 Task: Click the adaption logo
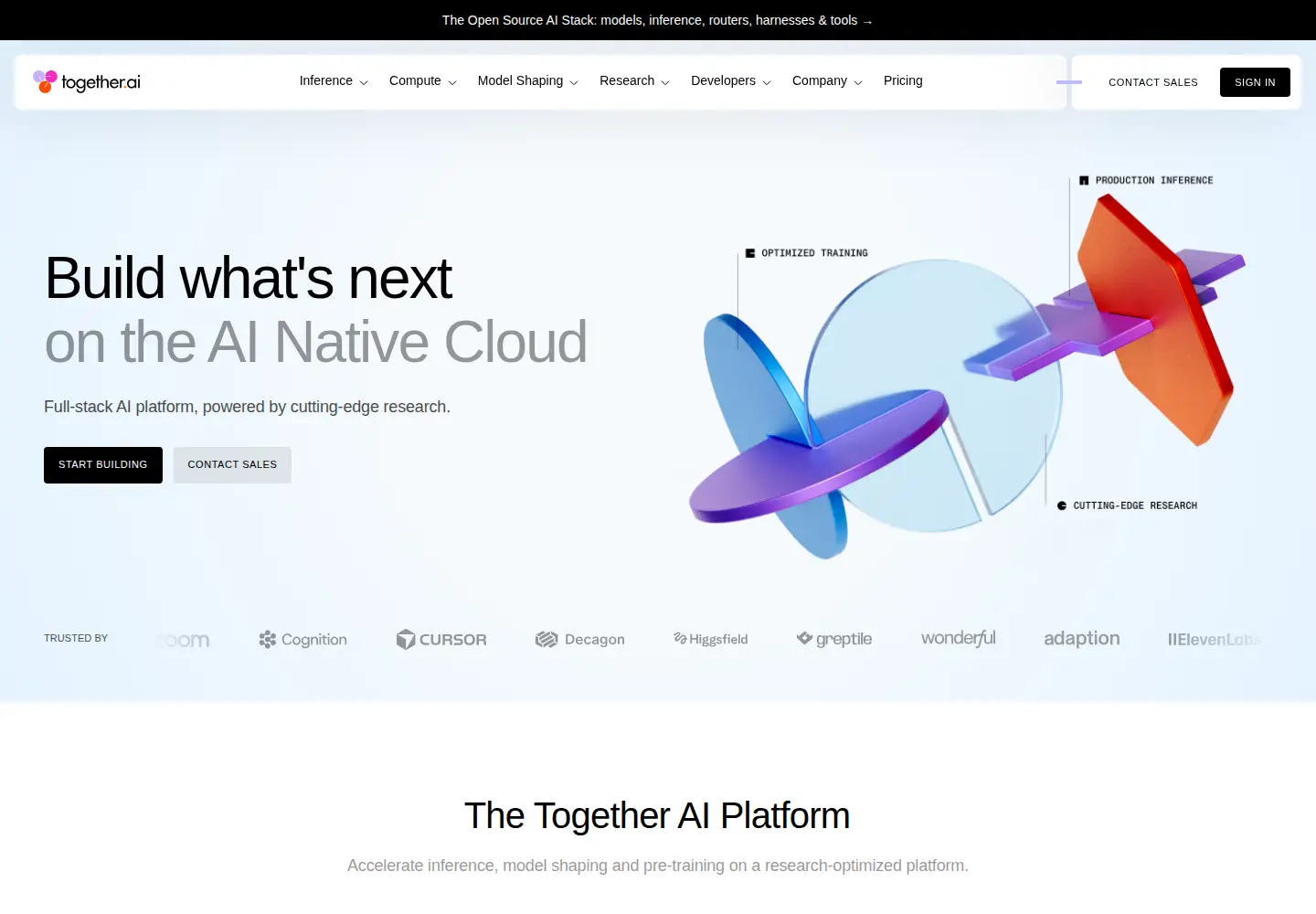(1082, 639)
